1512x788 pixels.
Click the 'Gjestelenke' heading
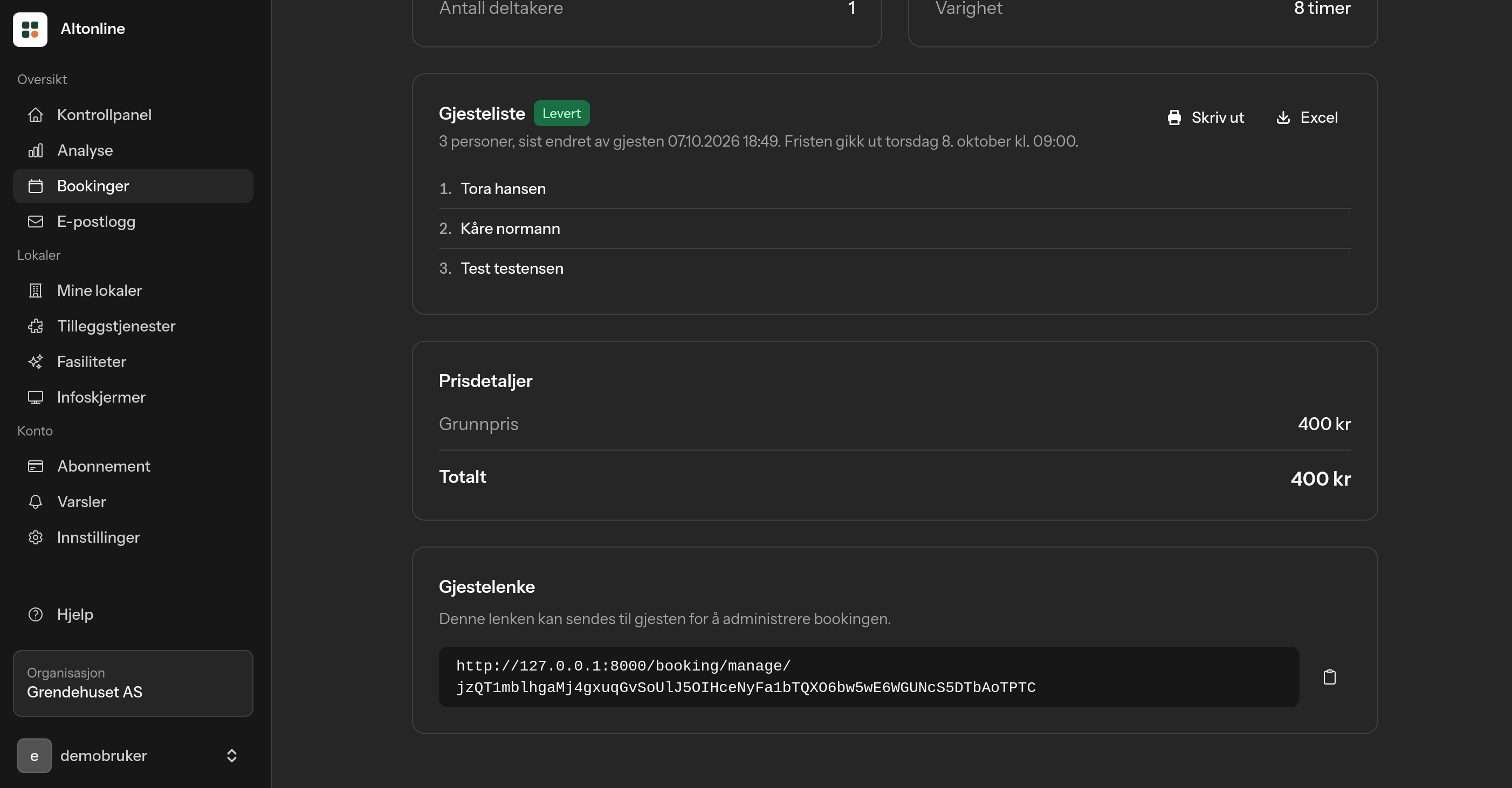click(x=486, y=587)
